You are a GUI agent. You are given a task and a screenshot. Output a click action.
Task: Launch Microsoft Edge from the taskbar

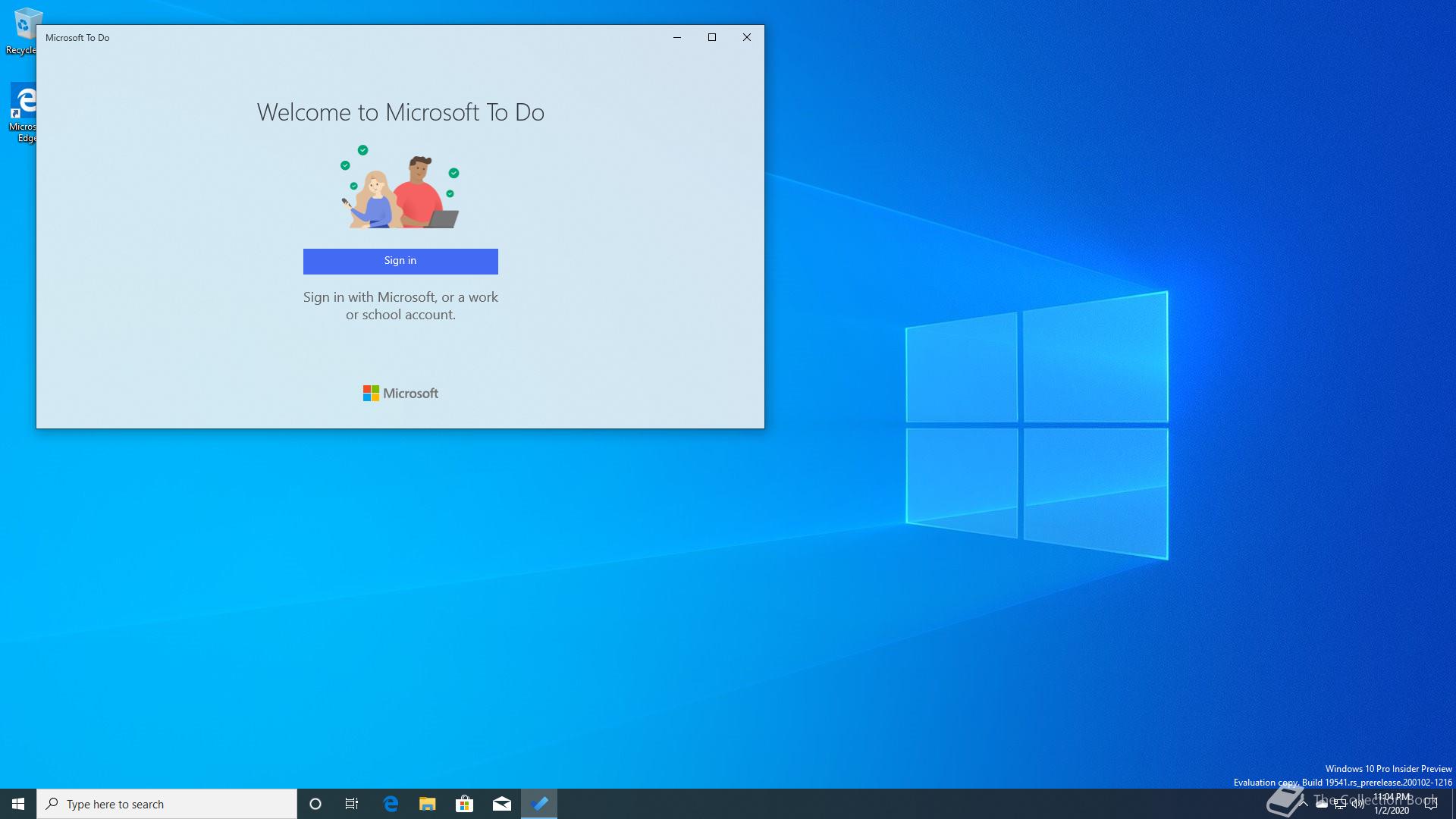(x=391, y=804)
